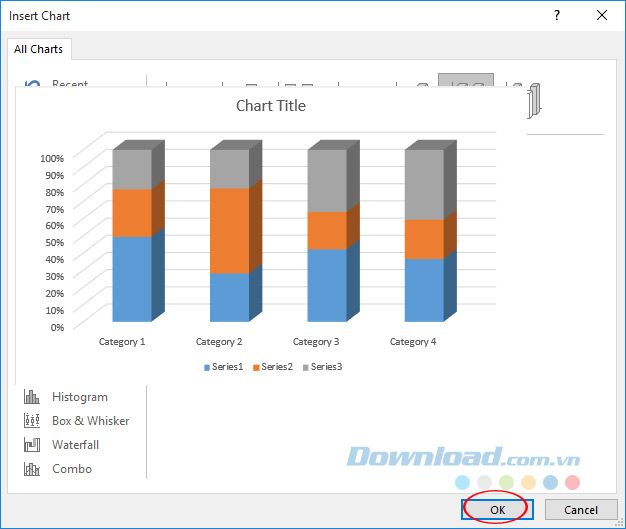This screenshot has height=529, width=626.
Task: Click the Chart Title text in preview
Action: (271, 106)
